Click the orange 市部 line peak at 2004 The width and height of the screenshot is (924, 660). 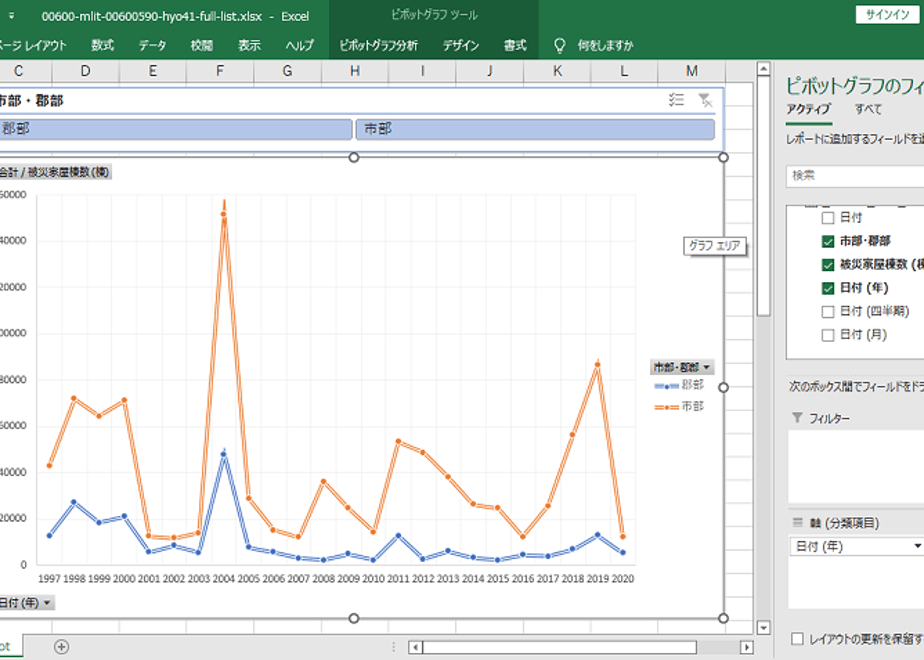223,214
